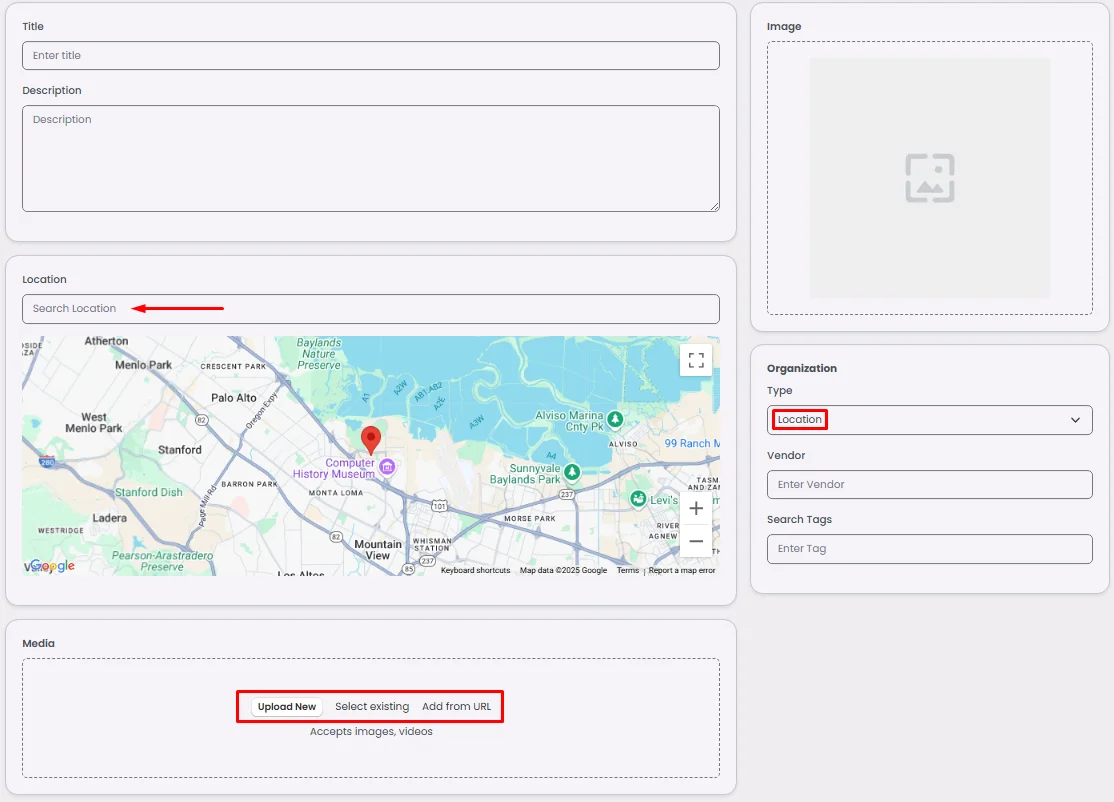Image resolution: width=1114 pixels, height=802 pixels.
Task: Zoom out on the map
Action: tap(696, 541)
